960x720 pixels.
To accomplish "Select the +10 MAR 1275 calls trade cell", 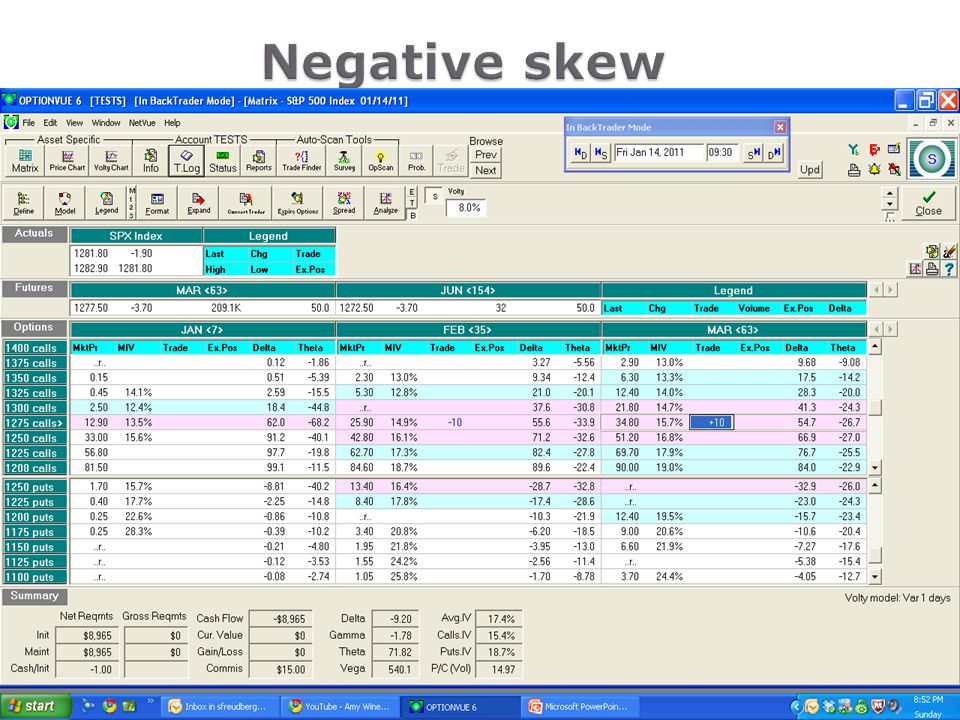I will (x=711, y=422).
